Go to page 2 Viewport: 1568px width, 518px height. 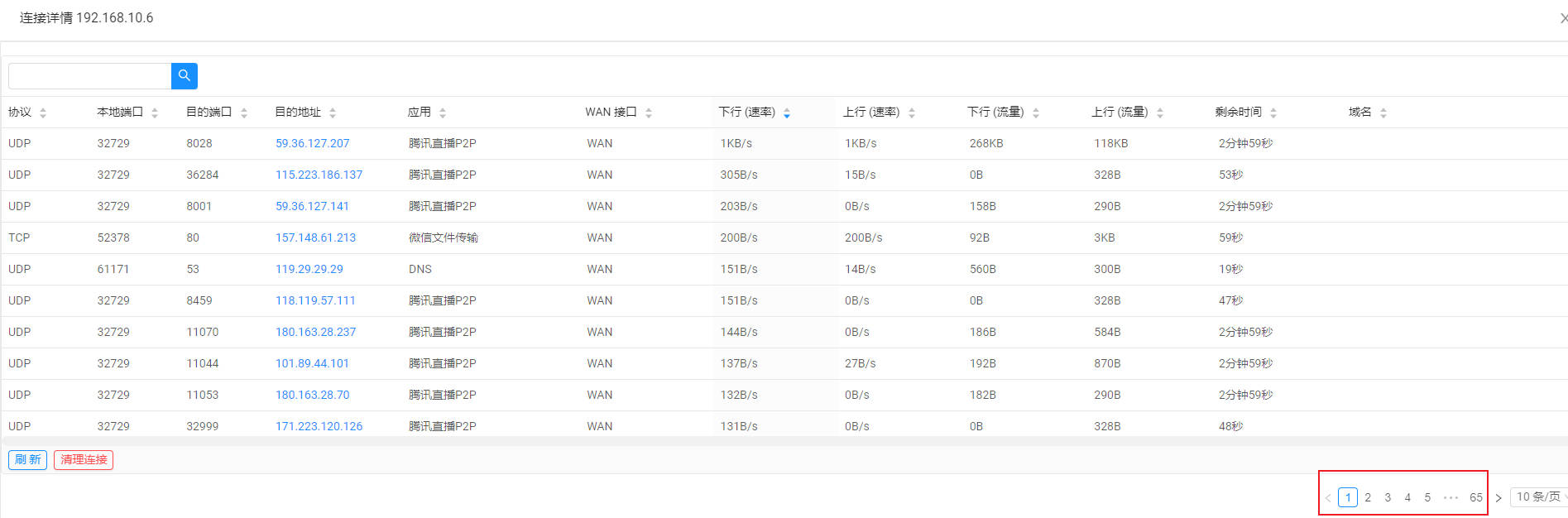1368,497
